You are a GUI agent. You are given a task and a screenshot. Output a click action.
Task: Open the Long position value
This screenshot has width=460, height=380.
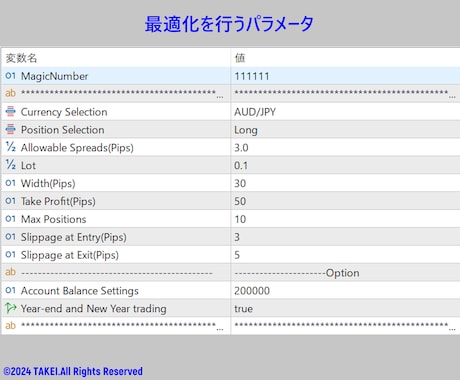click(x=246, y=130)
